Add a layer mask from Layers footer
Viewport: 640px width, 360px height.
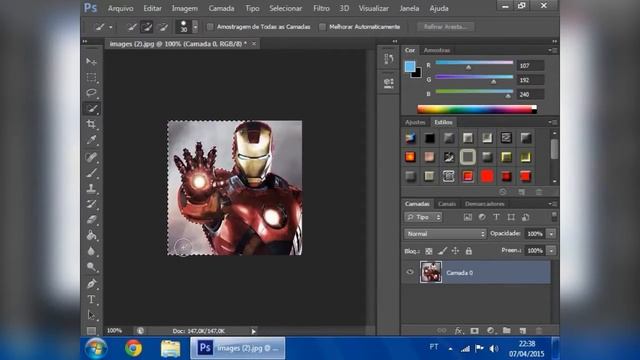click(x=474, y=331)
